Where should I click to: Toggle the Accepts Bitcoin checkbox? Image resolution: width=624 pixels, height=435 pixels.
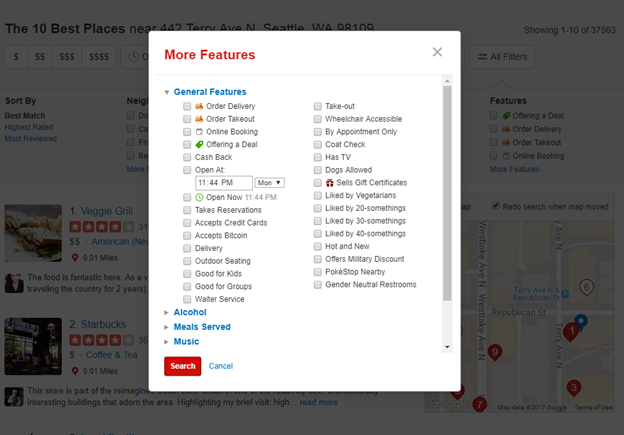pos(187,235)
